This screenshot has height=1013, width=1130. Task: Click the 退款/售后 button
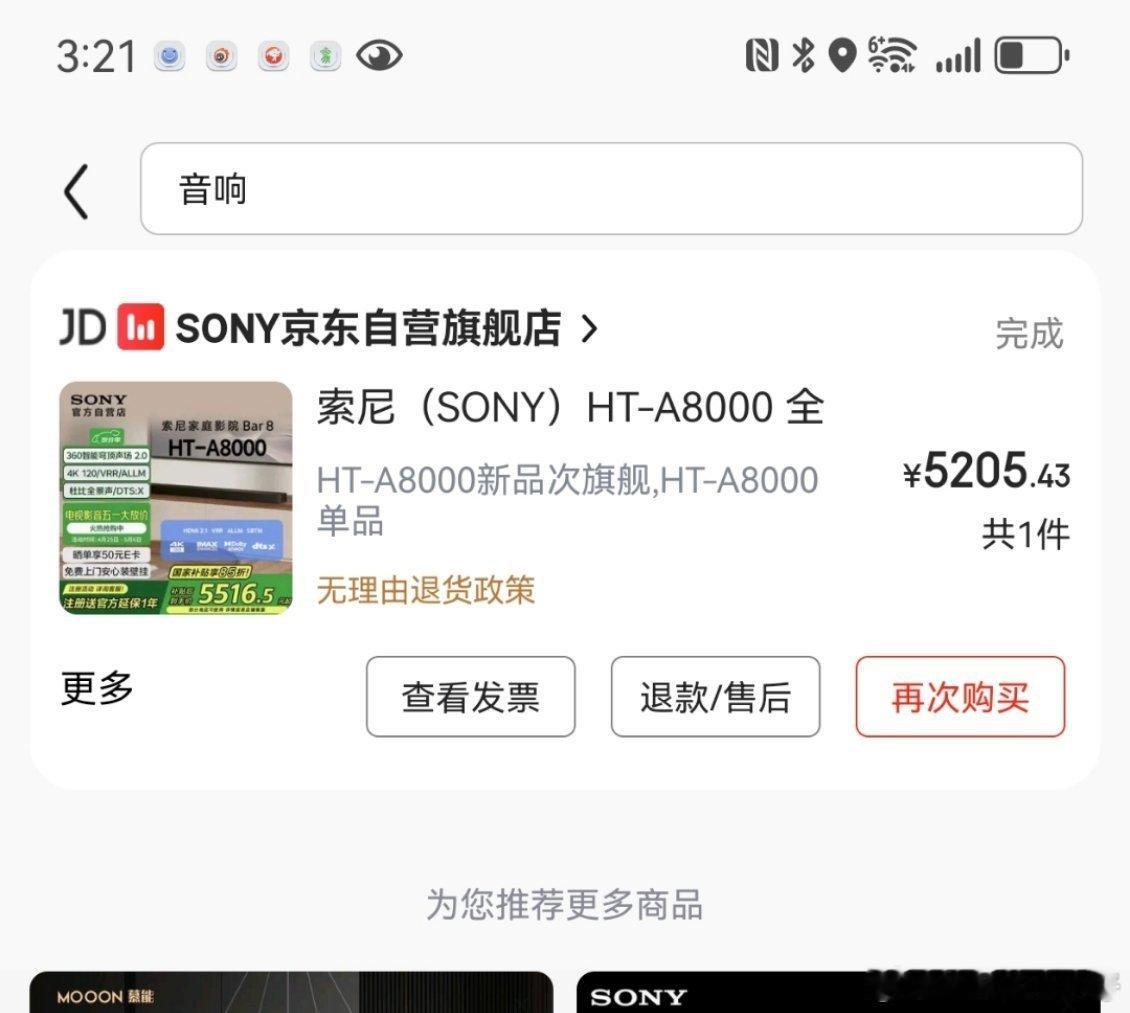(x=716, y=697)
